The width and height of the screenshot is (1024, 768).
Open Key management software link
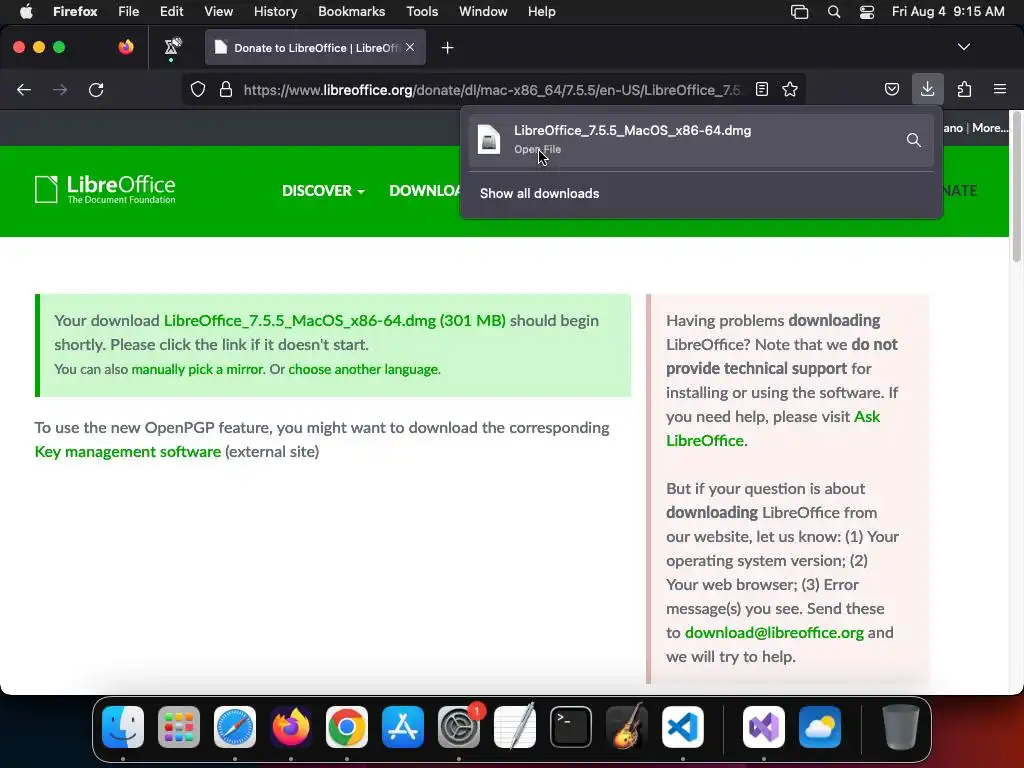click(128, 452)
